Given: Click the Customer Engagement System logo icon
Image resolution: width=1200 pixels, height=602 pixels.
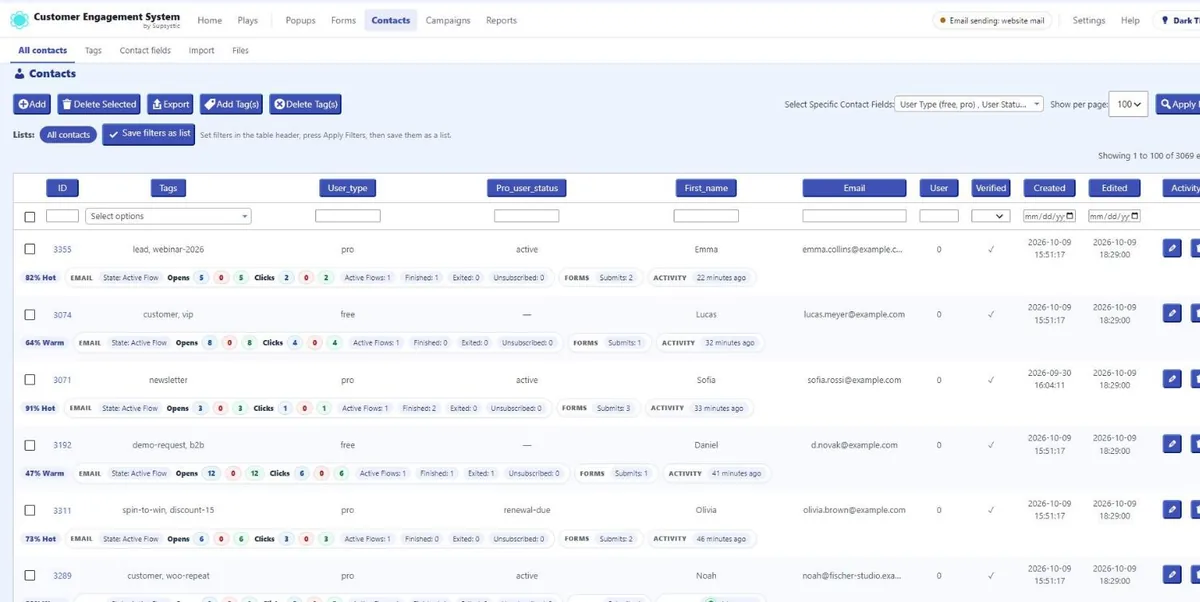Looking at the screenshot, I should point(19,20).
